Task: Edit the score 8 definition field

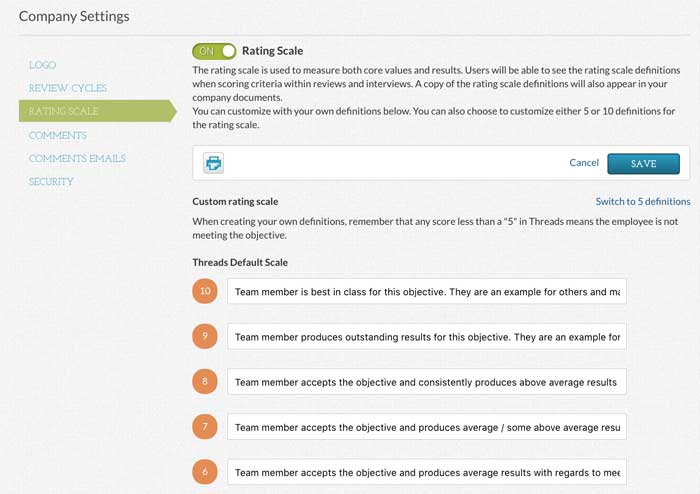Action: (x=427, y=382)
